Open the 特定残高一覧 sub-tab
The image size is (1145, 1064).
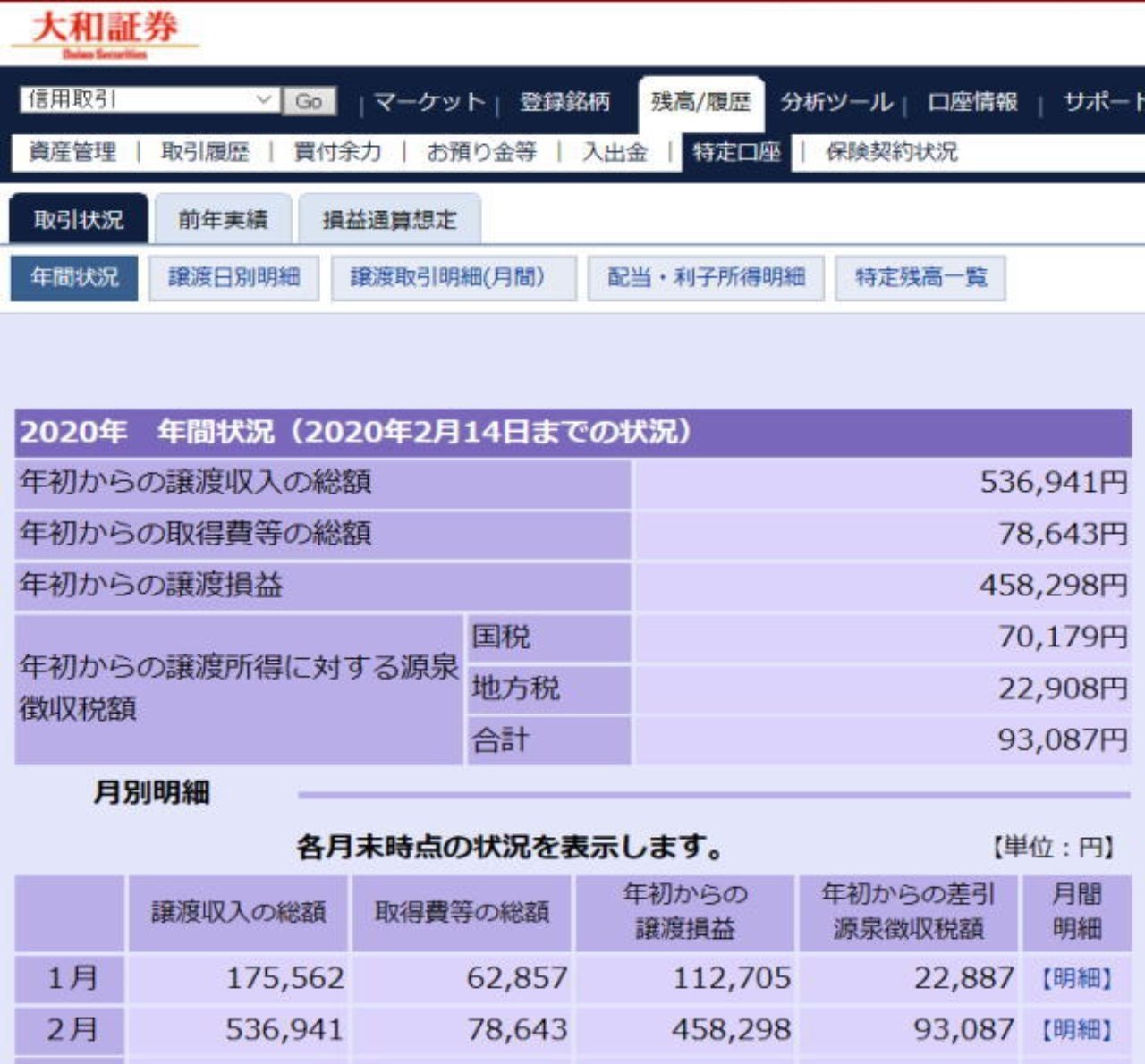[920, 278]
